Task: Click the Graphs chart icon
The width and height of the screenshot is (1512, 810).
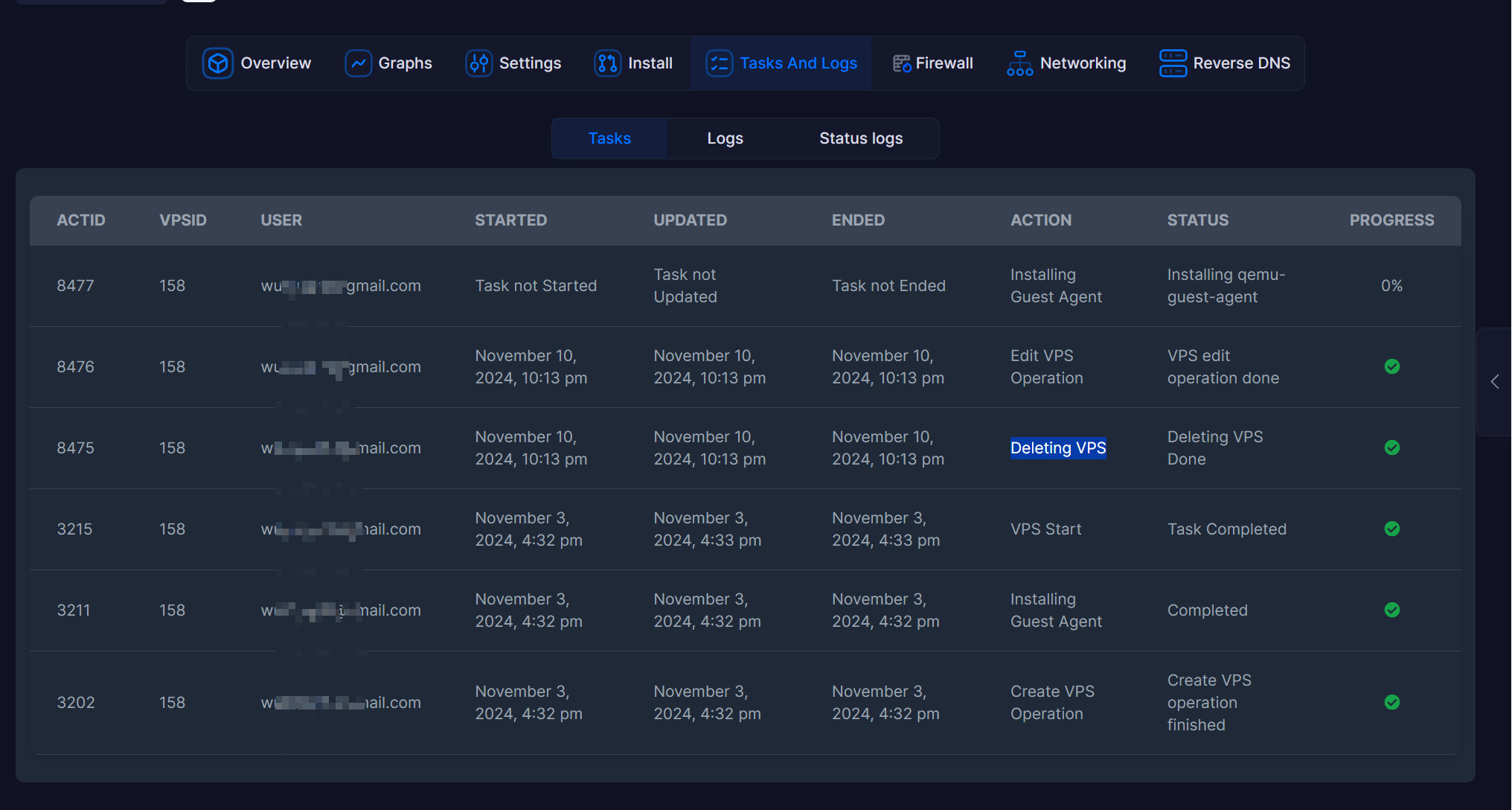Action: point(358,63)
